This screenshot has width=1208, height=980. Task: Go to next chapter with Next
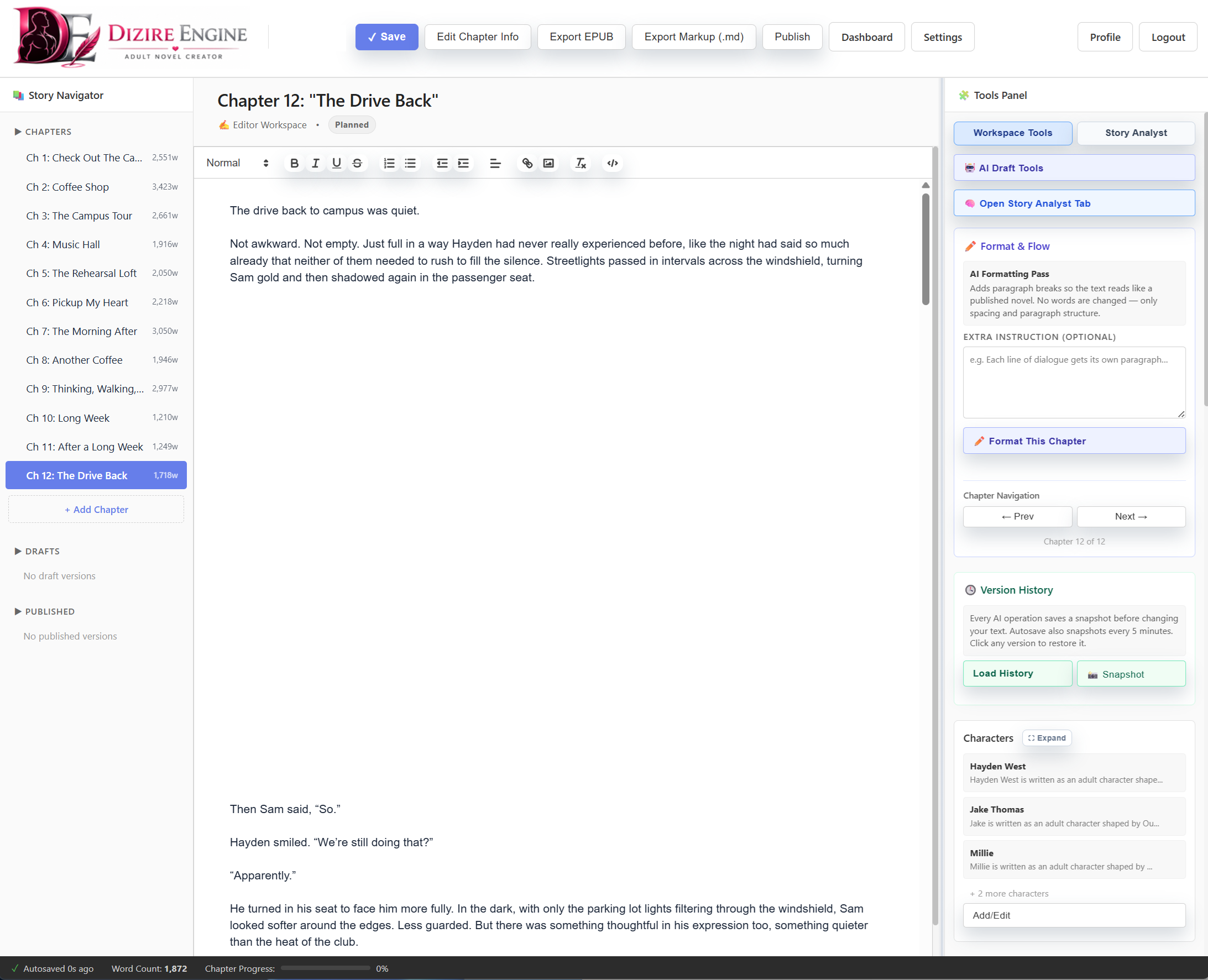point(1131,517)
